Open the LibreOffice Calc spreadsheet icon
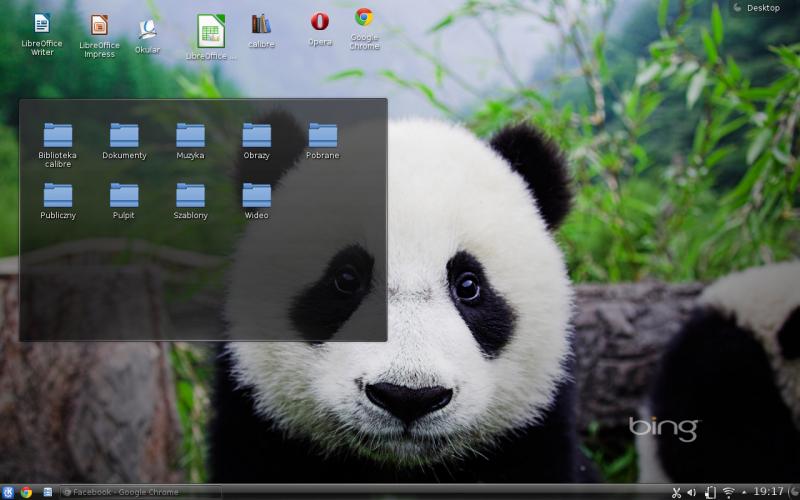Image resolution: width=800 pixels, height=500 pixels. (x=211, y=32)
